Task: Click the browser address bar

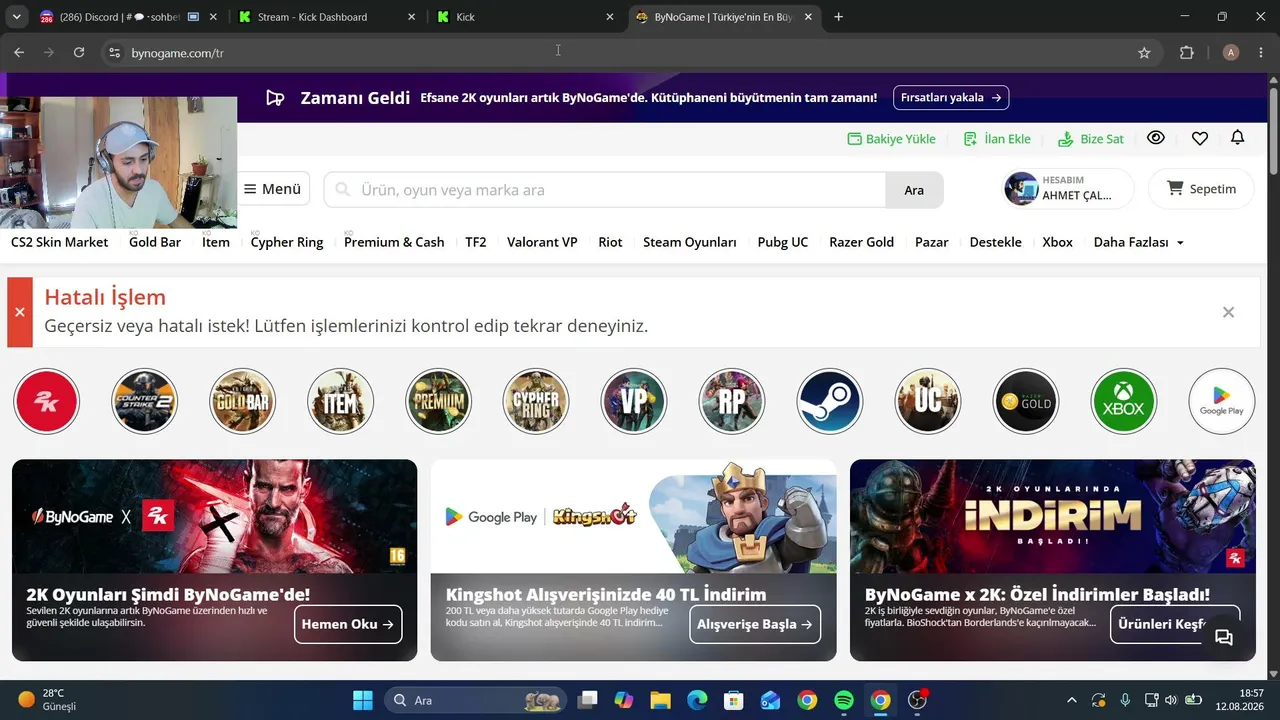Action: point(630,53)
